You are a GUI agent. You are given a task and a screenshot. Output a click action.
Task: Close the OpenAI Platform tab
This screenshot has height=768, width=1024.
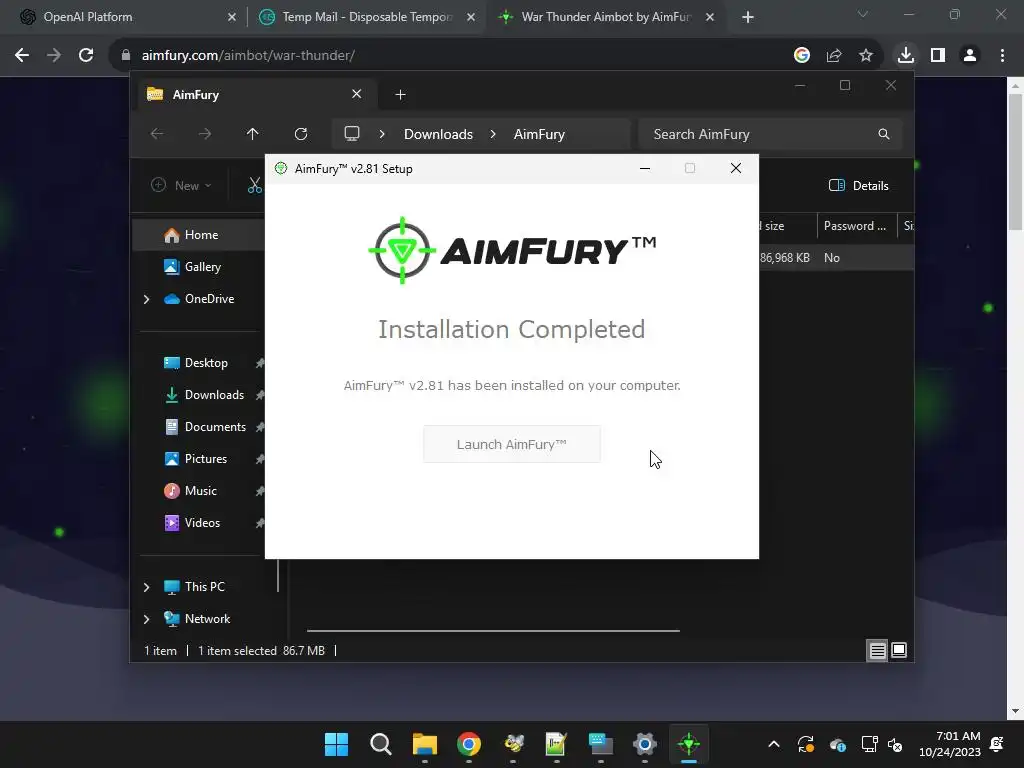[232, 17]
